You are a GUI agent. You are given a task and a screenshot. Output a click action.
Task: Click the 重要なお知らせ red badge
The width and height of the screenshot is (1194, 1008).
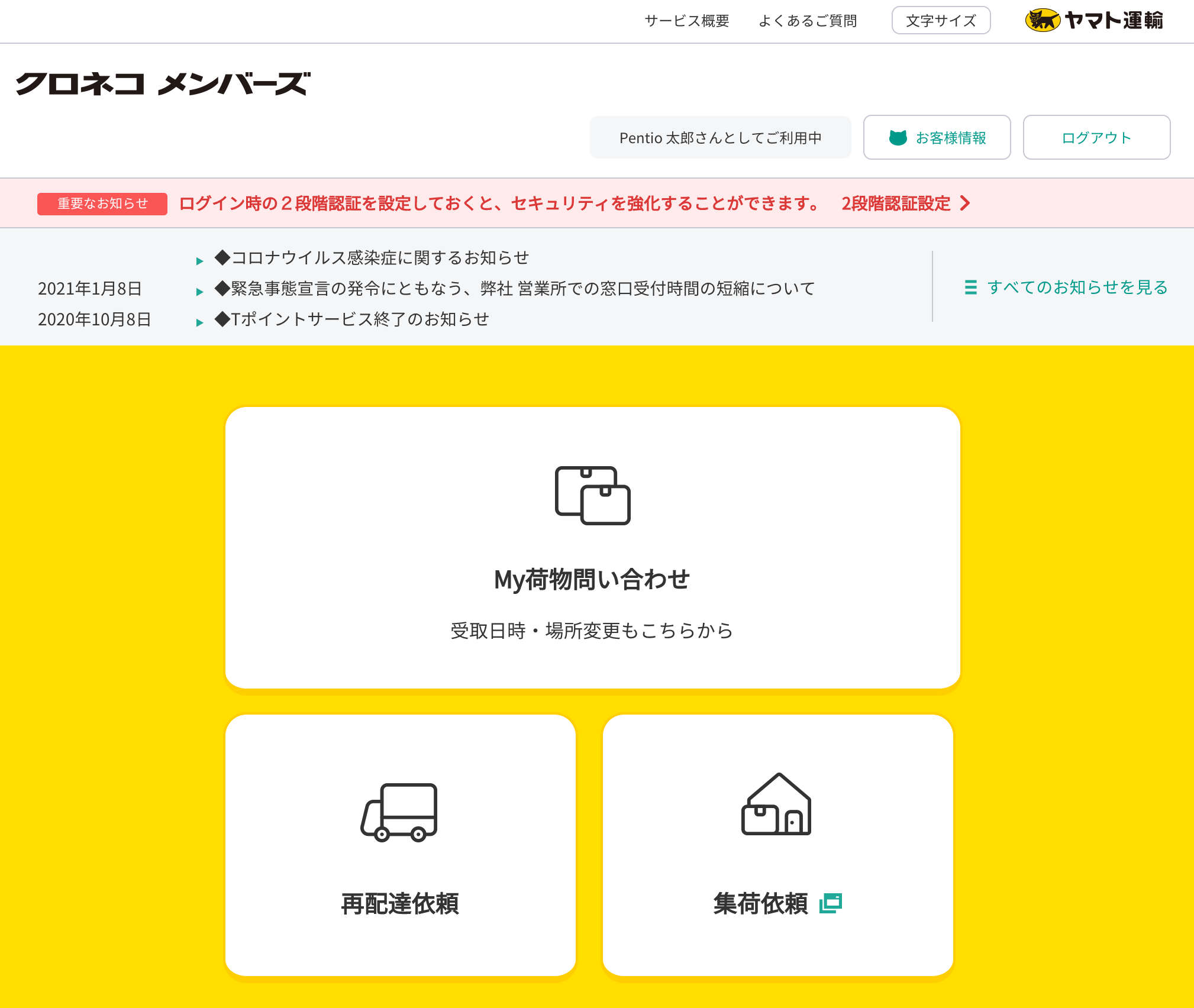pos(102,204)
